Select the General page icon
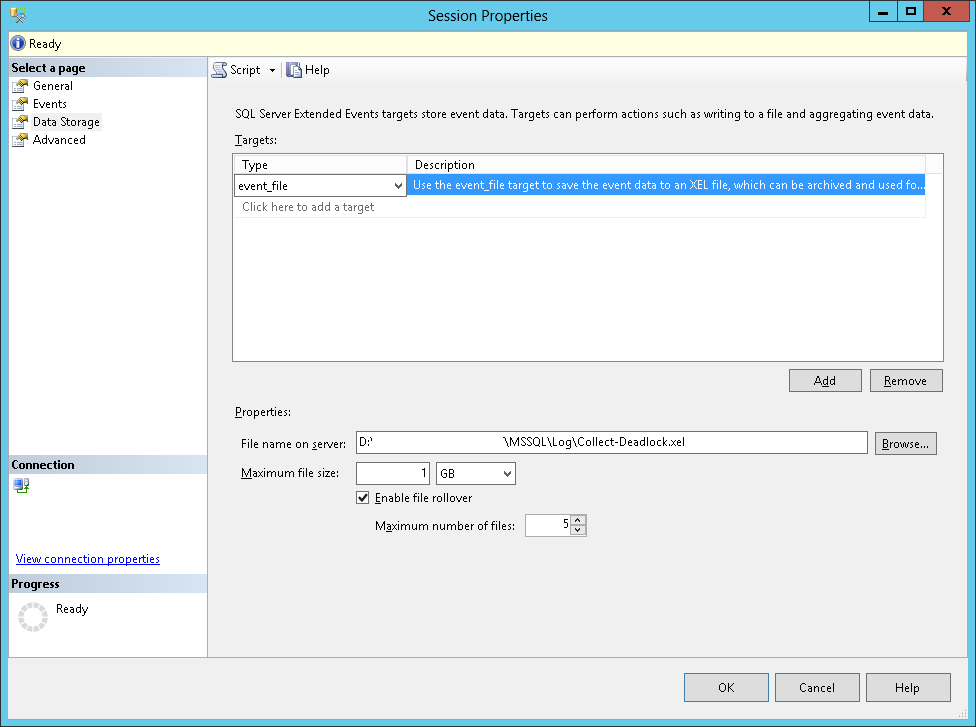Screen dimensions: 976x727 [x=20, y=86]
